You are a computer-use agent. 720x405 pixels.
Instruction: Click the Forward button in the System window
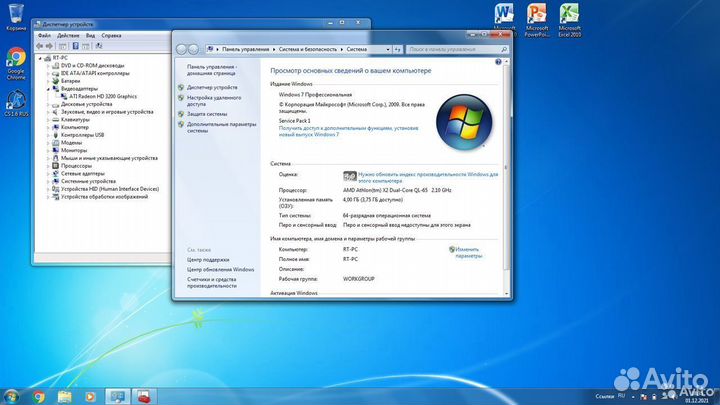pos(193,49)
